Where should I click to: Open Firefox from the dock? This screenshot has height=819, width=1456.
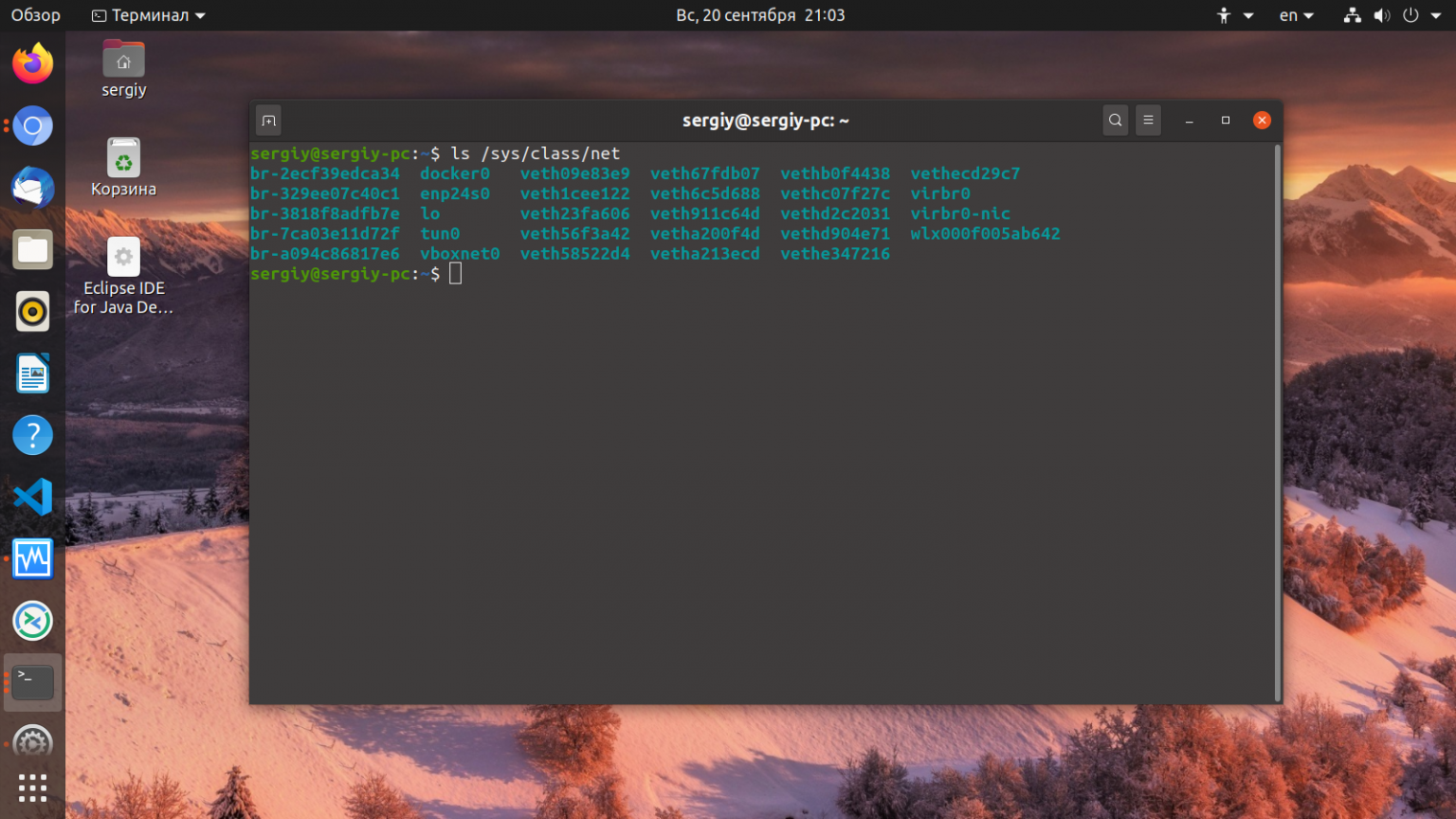point(33,63)
